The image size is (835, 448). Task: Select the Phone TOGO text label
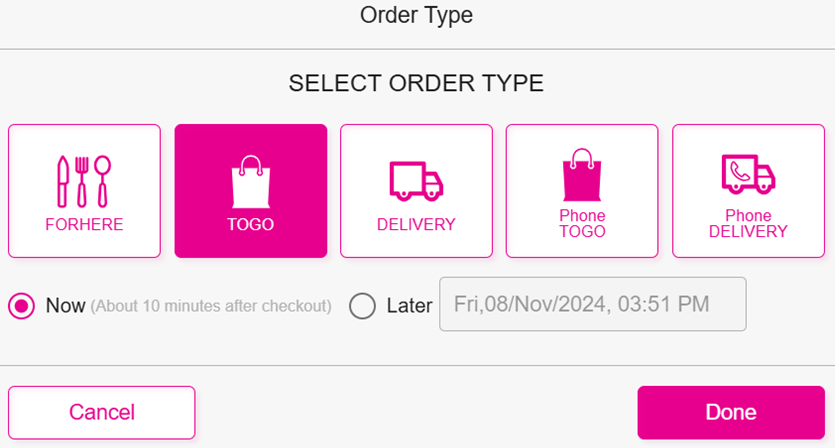582,224
